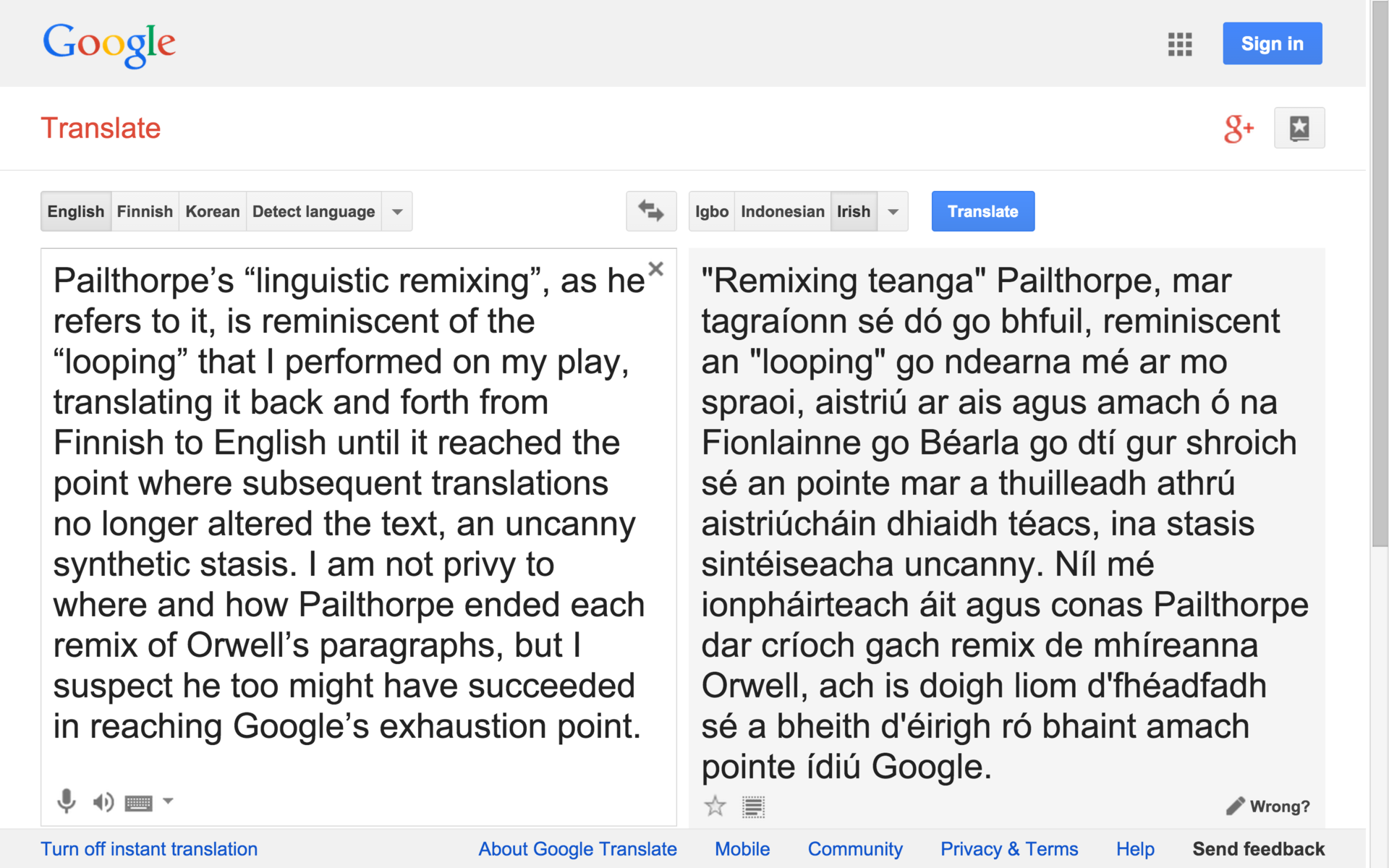1389x868 pixels.
Task: Star this translation to save it
Action: click(715, 806)
